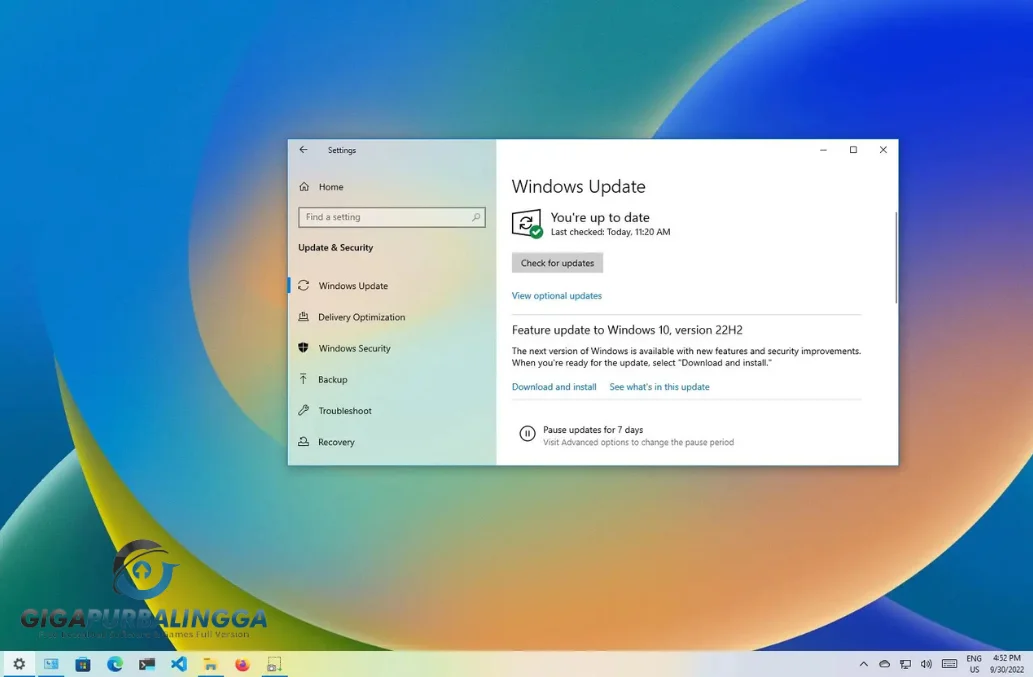See what's in this update
Image resolution: width=1033 pixels, height=677 pixels.
tap(659, 386)
